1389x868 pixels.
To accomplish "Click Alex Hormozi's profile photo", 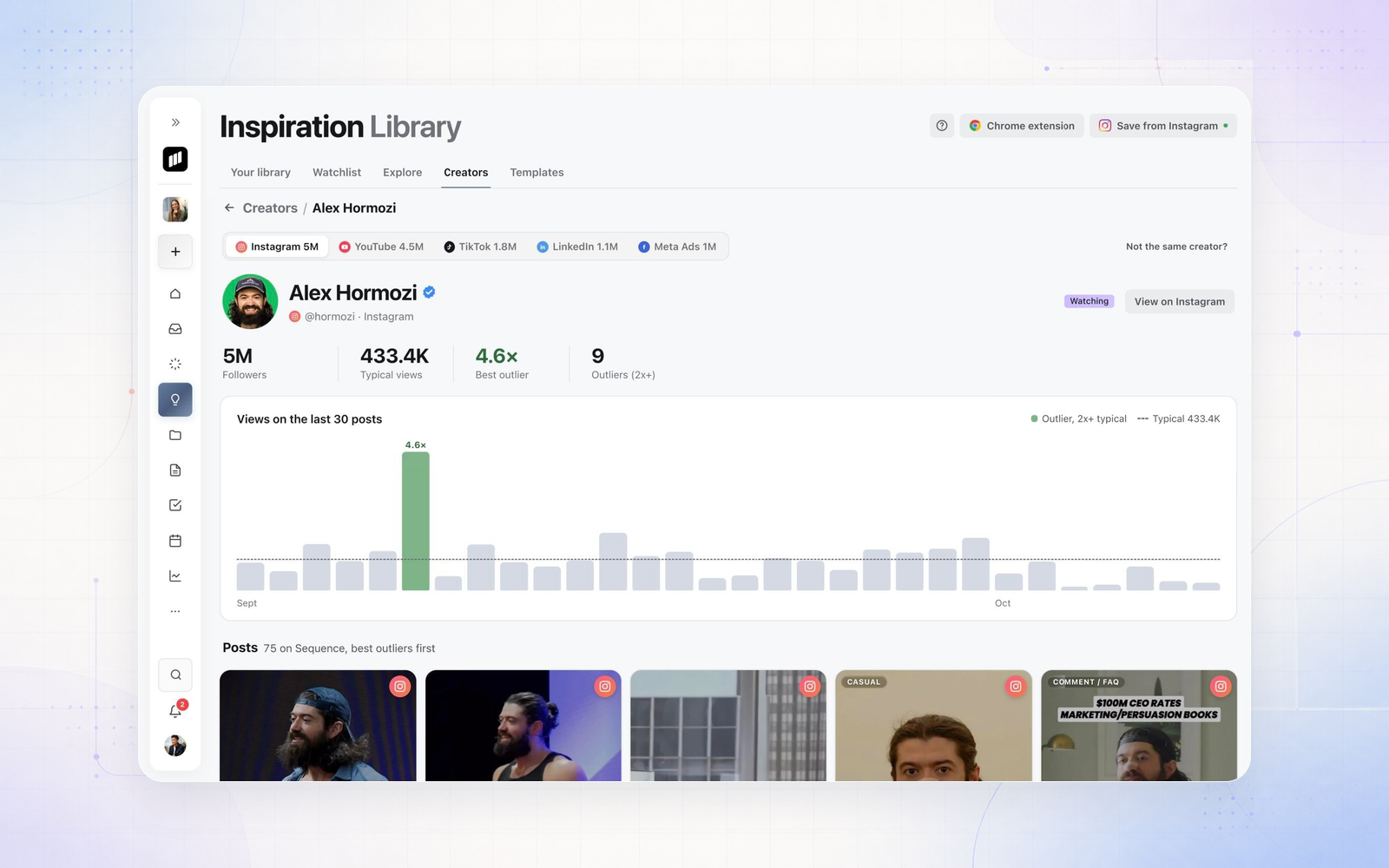I will [250, 301].
